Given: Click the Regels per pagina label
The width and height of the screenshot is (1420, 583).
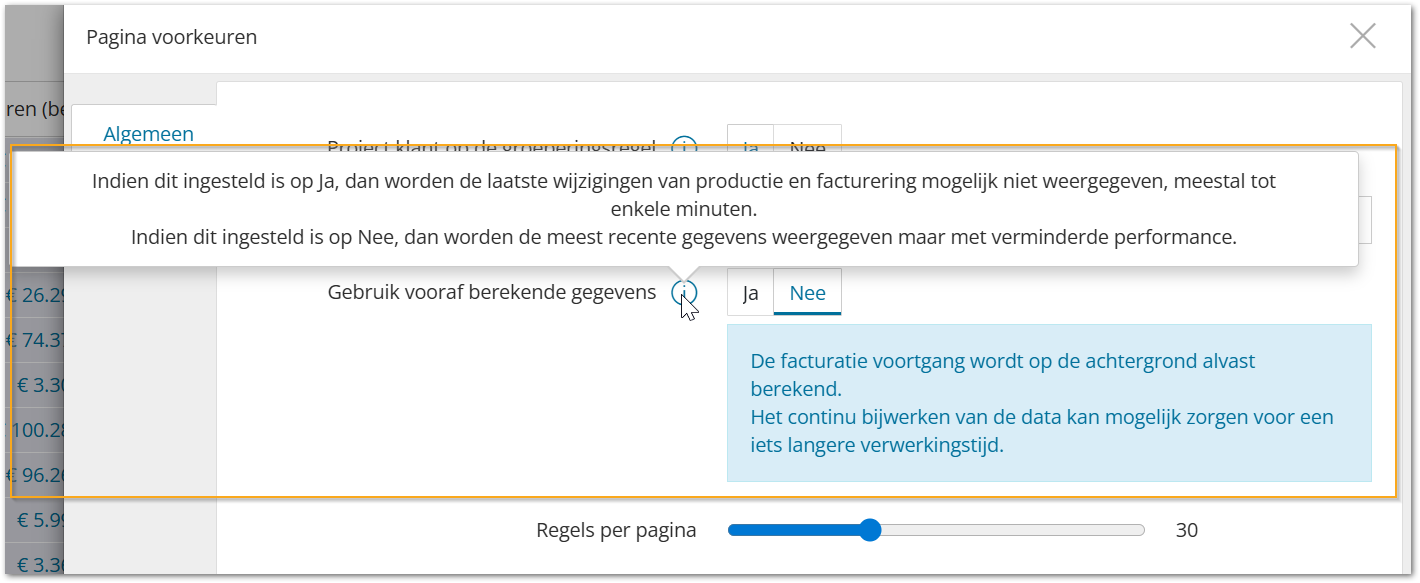Looking at the screenshot, I should tap(616, 530).
